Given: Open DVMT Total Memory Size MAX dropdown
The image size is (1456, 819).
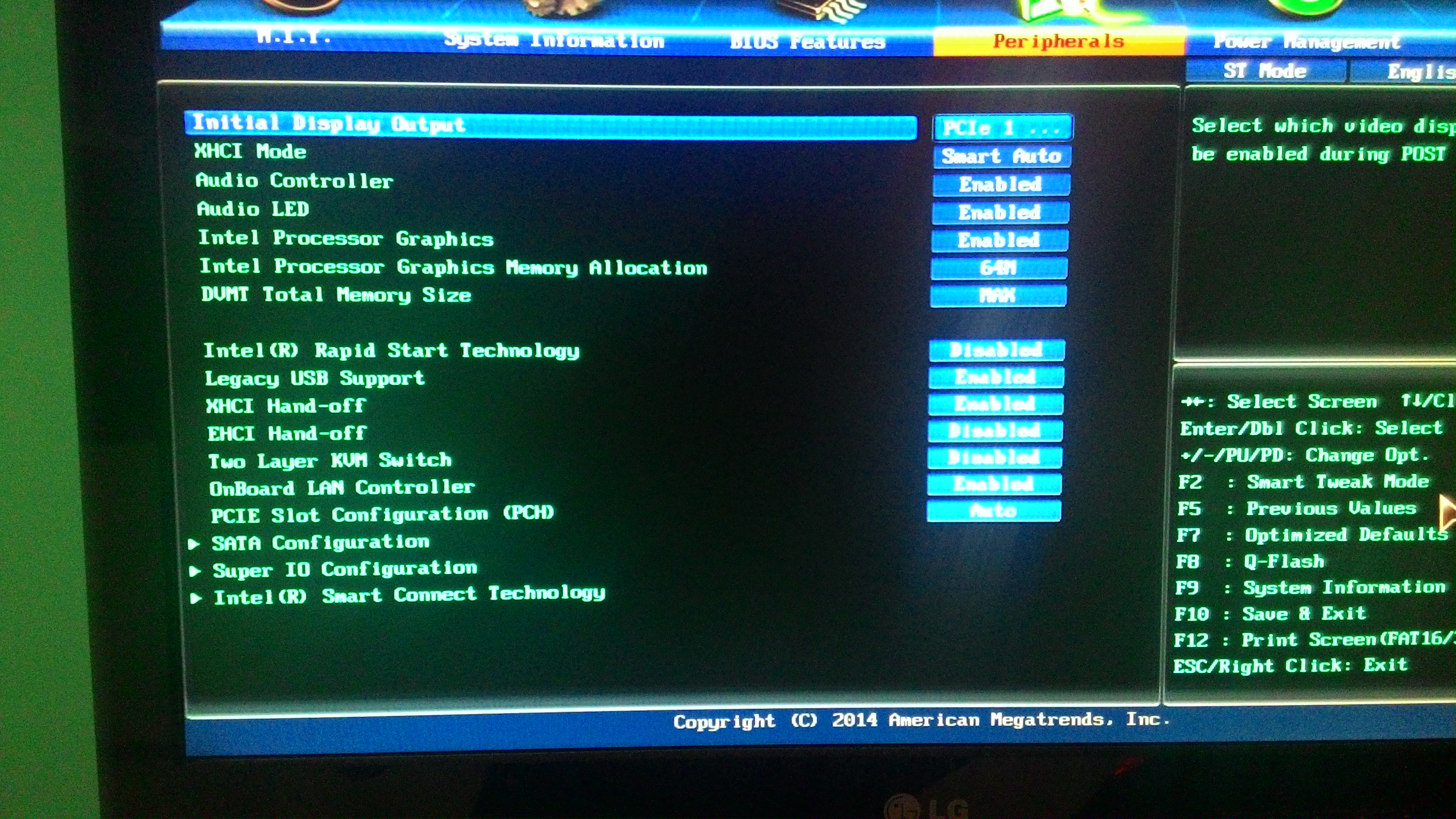Looking at the screenshot, I should (998, 296).
